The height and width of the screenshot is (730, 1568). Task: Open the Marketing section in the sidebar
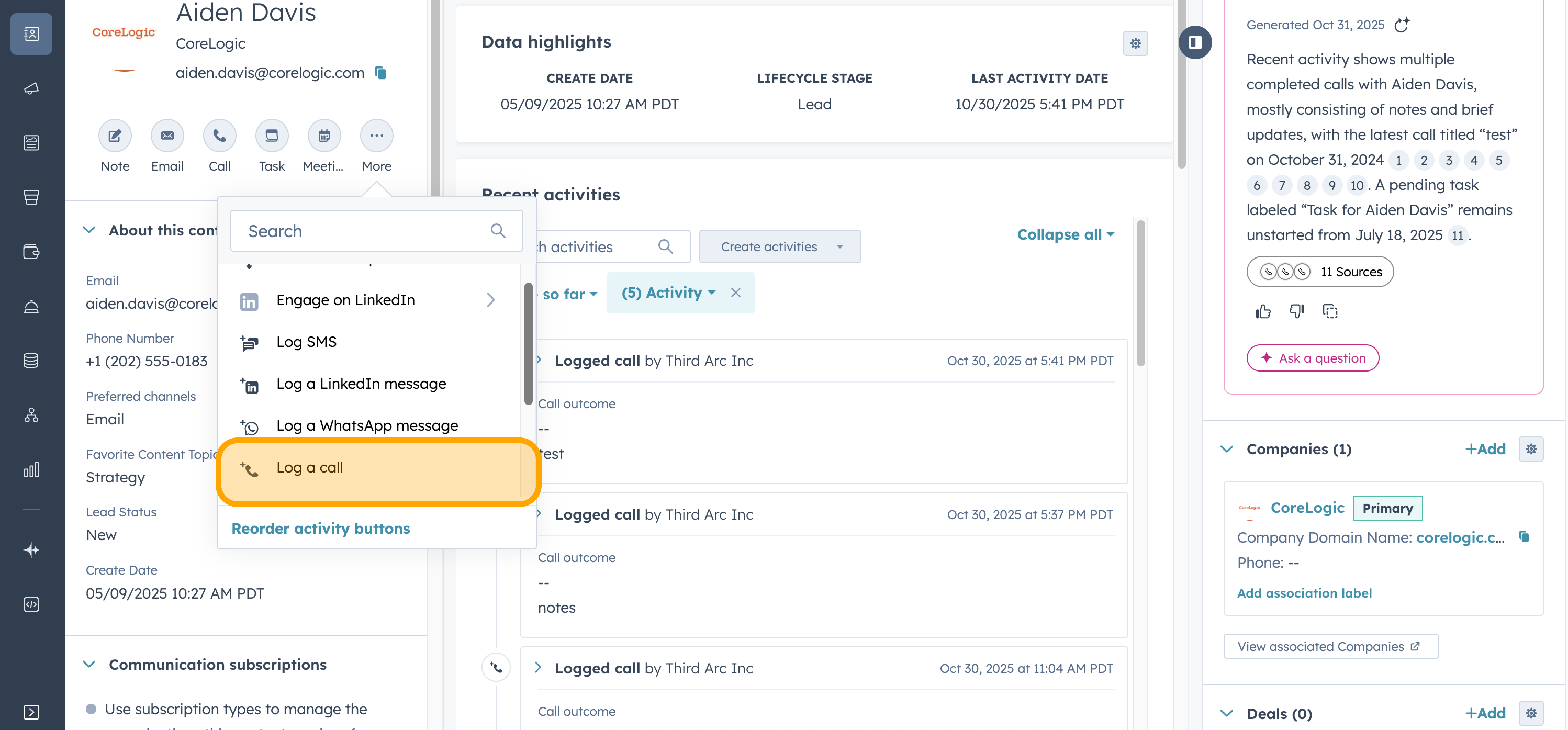pos(30,88)
